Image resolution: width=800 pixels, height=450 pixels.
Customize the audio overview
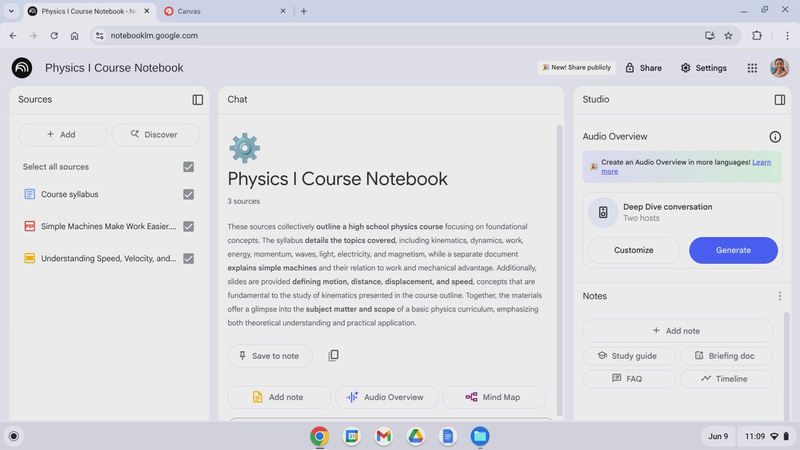634,250
